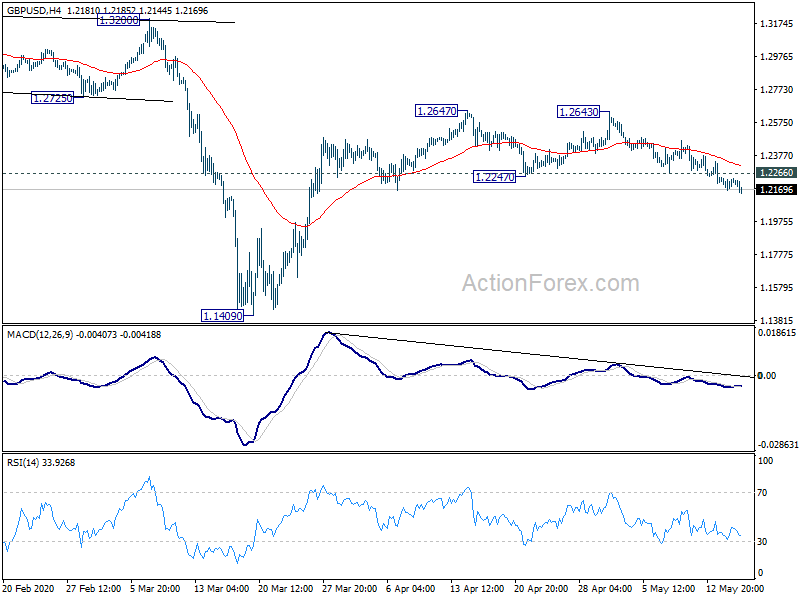Click the MACD 0.018615 scale value

(x=777, y=332)
